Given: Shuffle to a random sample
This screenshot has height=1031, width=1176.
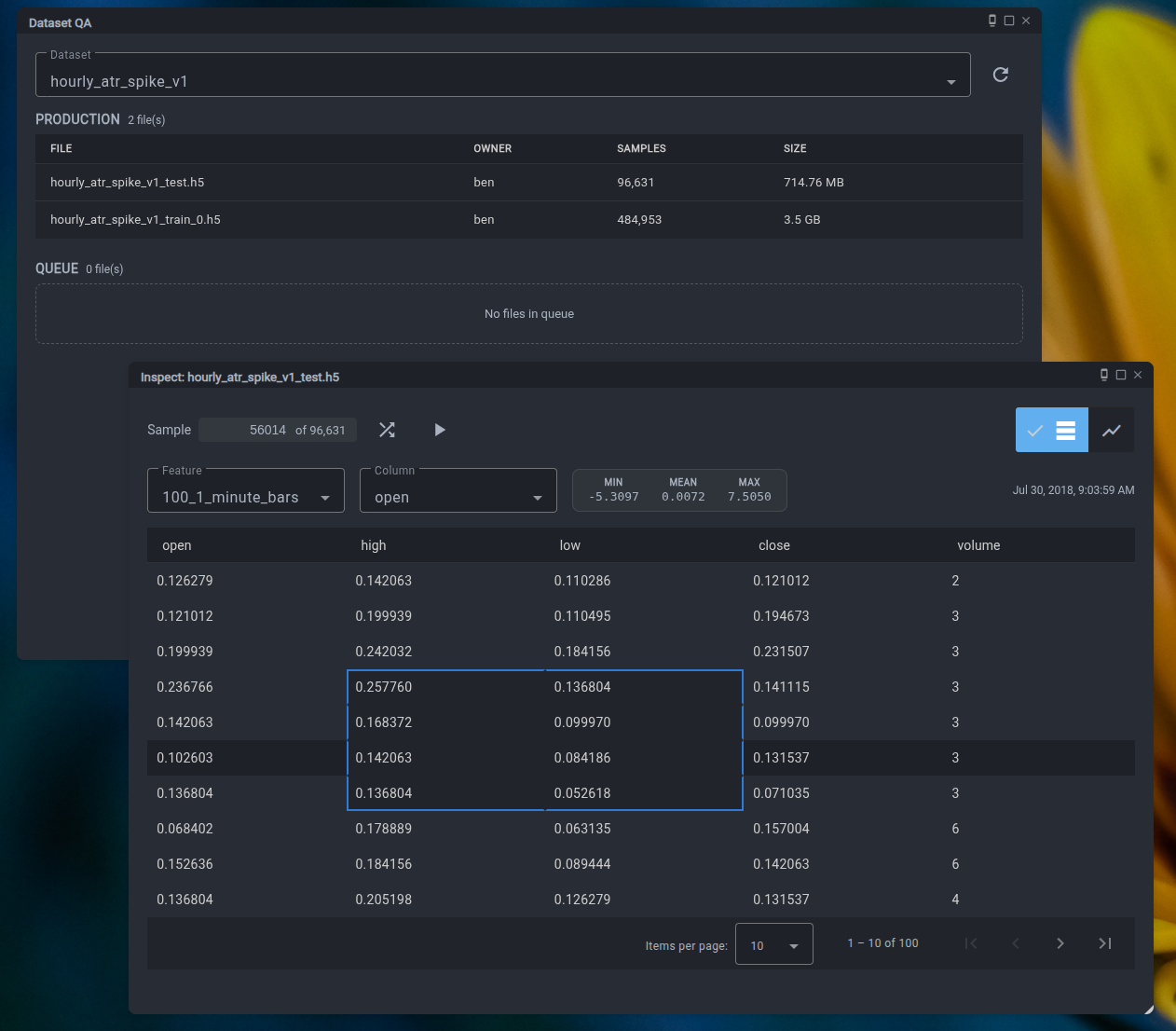Looking at the screenshot, I should [387, 430].
